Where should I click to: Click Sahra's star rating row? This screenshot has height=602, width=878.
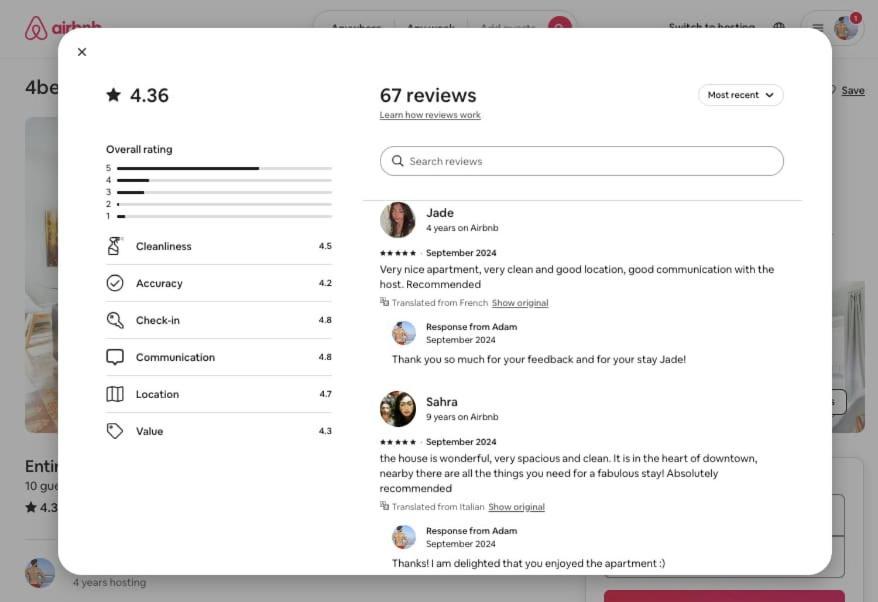398,442
